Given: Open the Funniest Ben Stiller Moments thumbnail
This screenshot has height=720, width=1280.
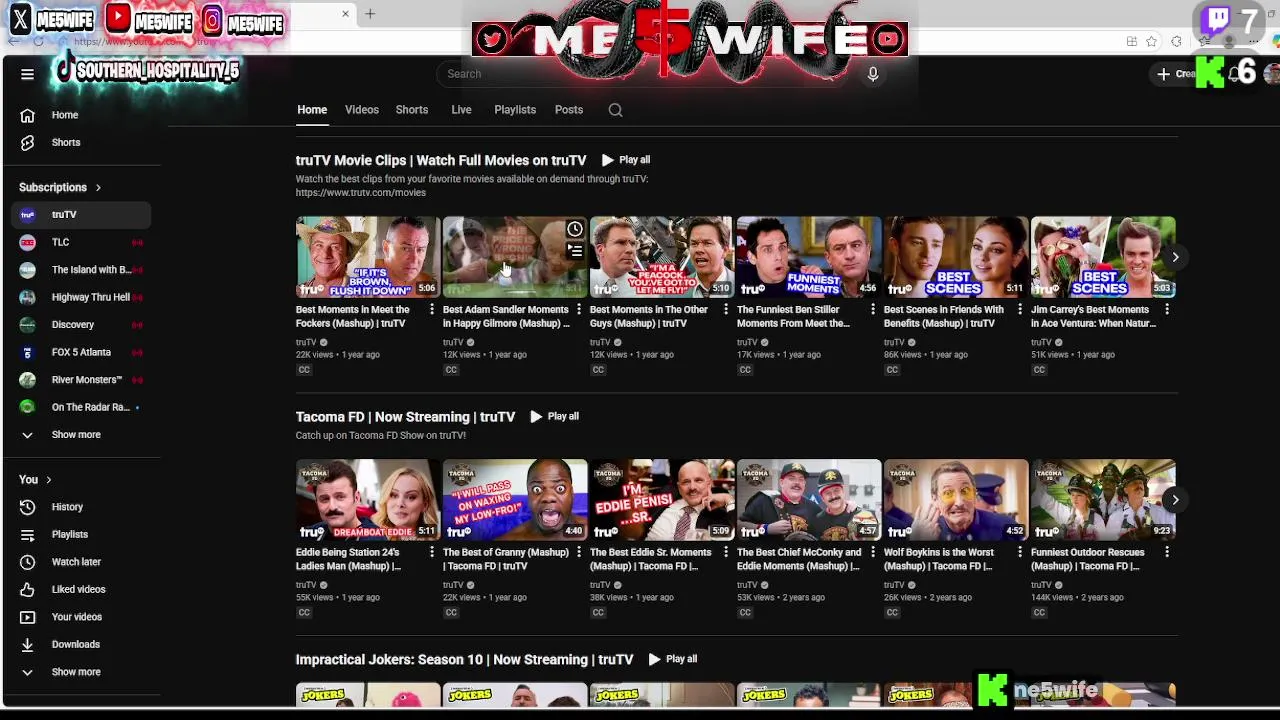Looking at the screenshot, I should coord(809,257).
